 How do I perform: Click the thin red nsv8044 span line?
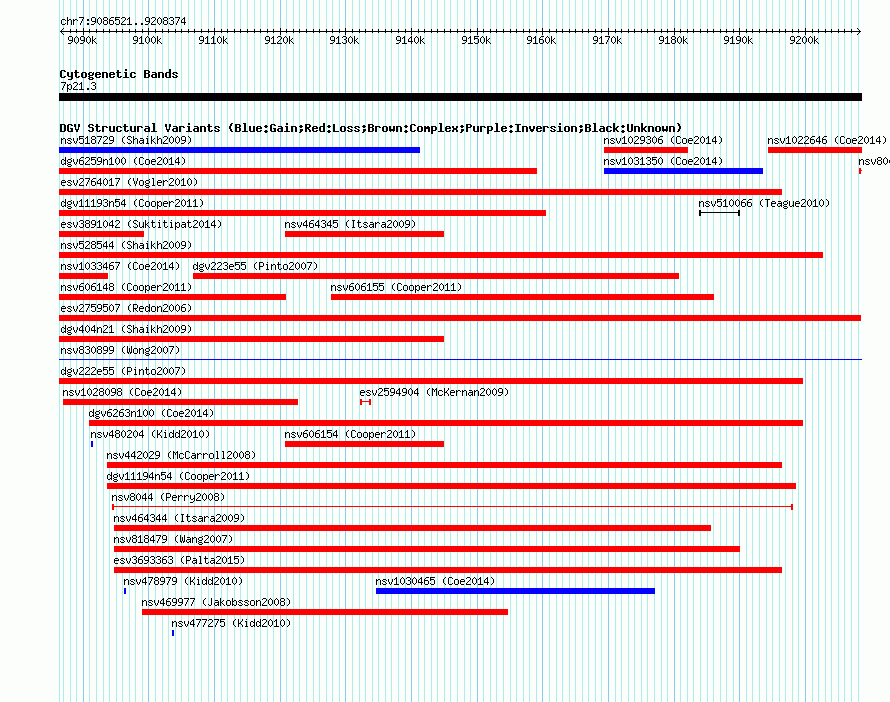click(x=452, y=506)
